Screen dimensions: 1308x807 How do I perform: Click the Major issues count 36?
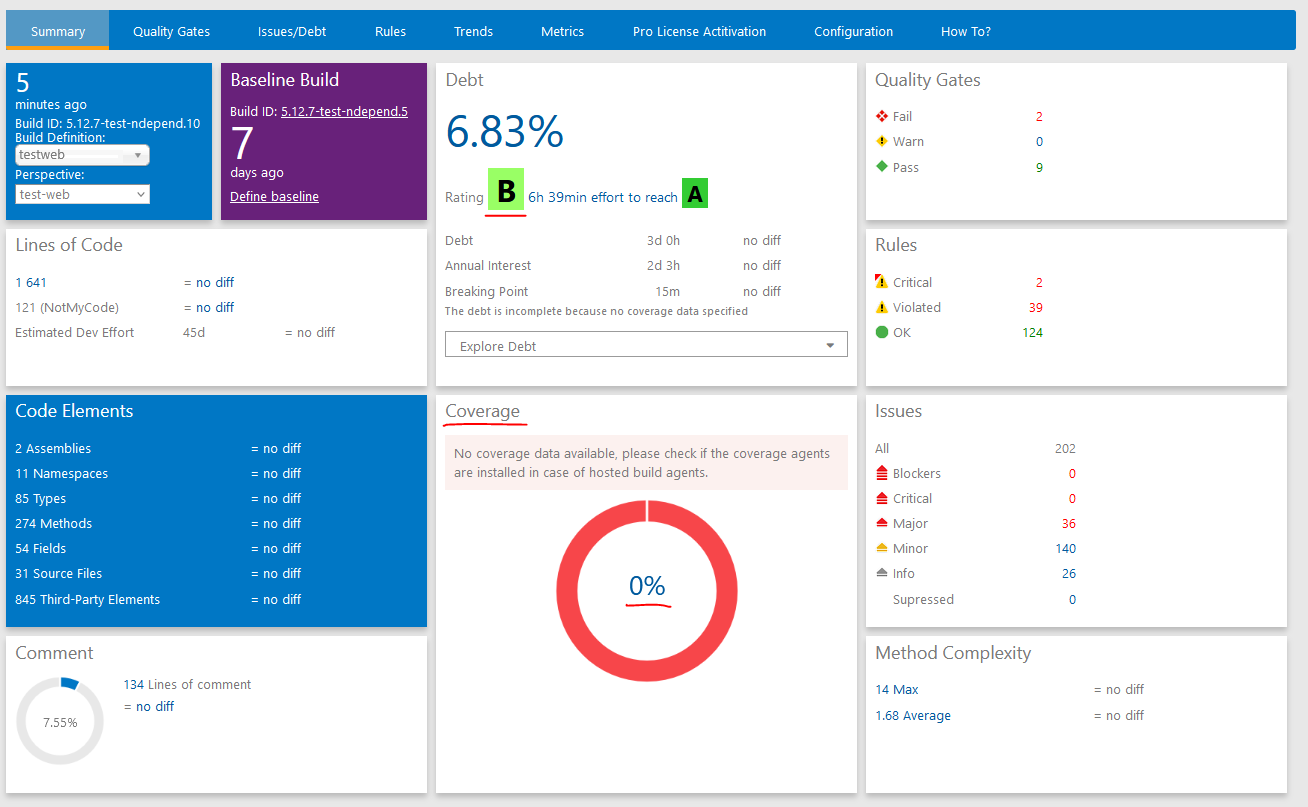1069,523
